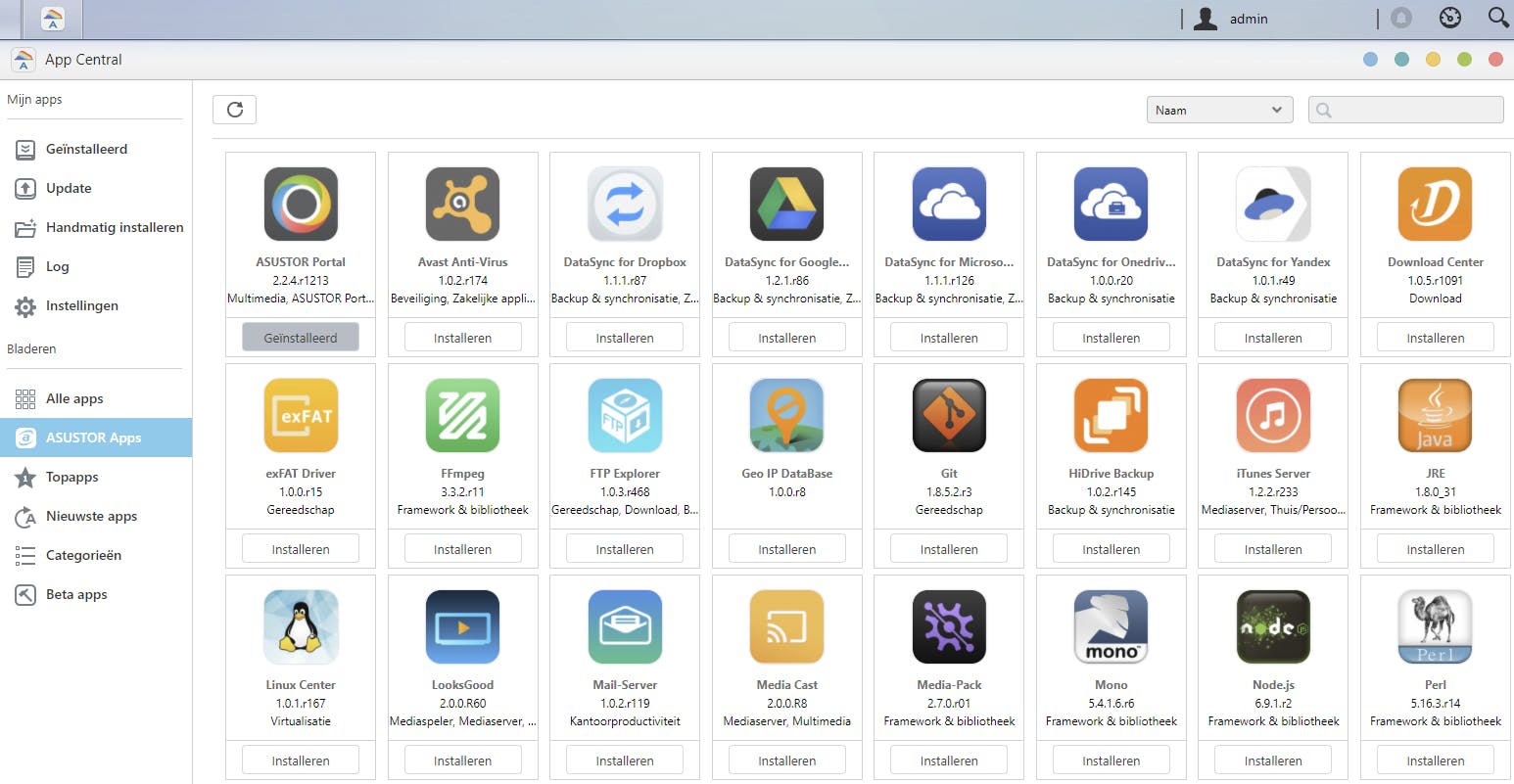Click the ASUSTOR logo in the taskbar
This screenshot has height=784, width=1514.
click(53, 19)
